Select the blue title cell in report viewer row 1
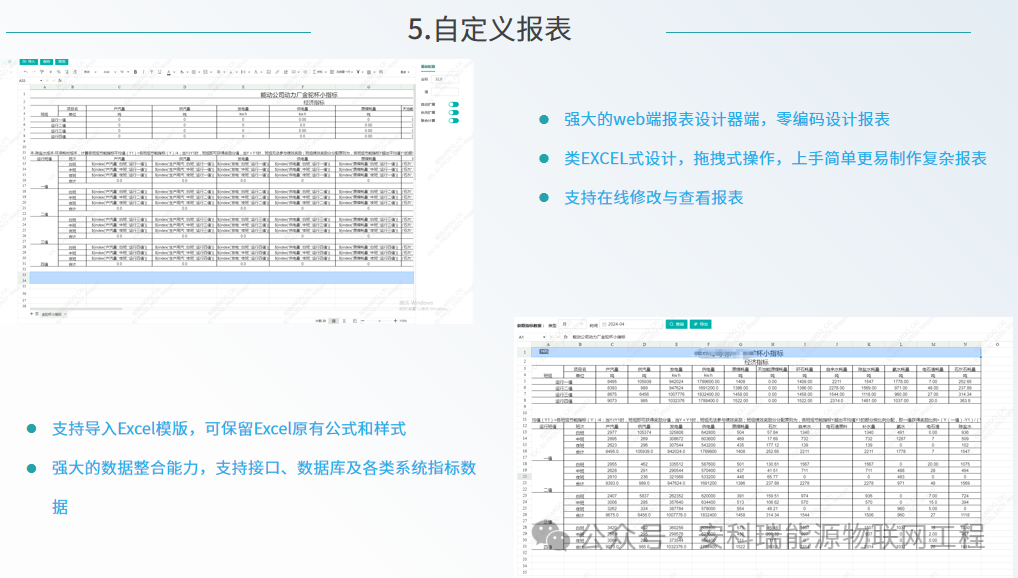 [756, 353]
